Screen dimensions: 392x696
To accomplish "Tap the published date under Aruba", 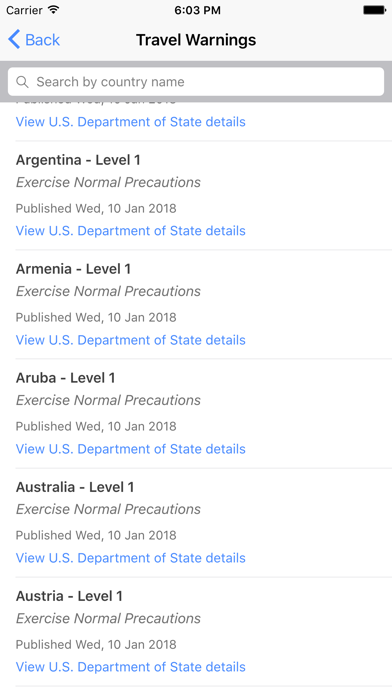I will 96,426.
